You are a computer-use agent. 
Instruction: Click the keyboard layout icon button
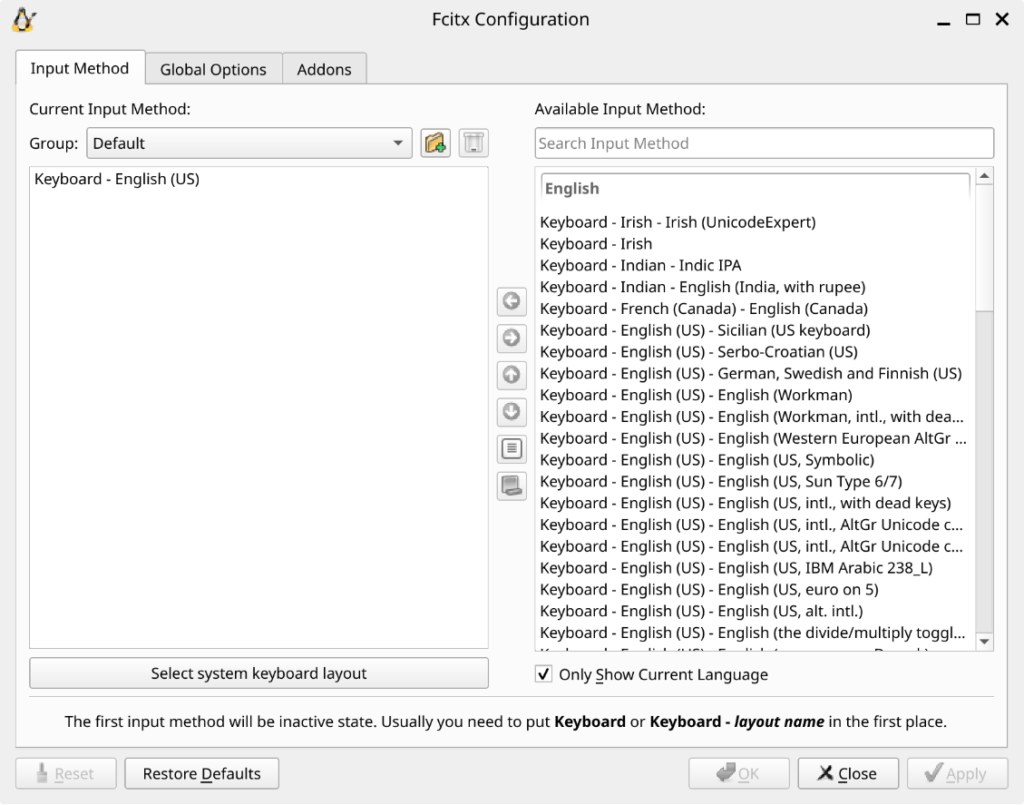511,486
